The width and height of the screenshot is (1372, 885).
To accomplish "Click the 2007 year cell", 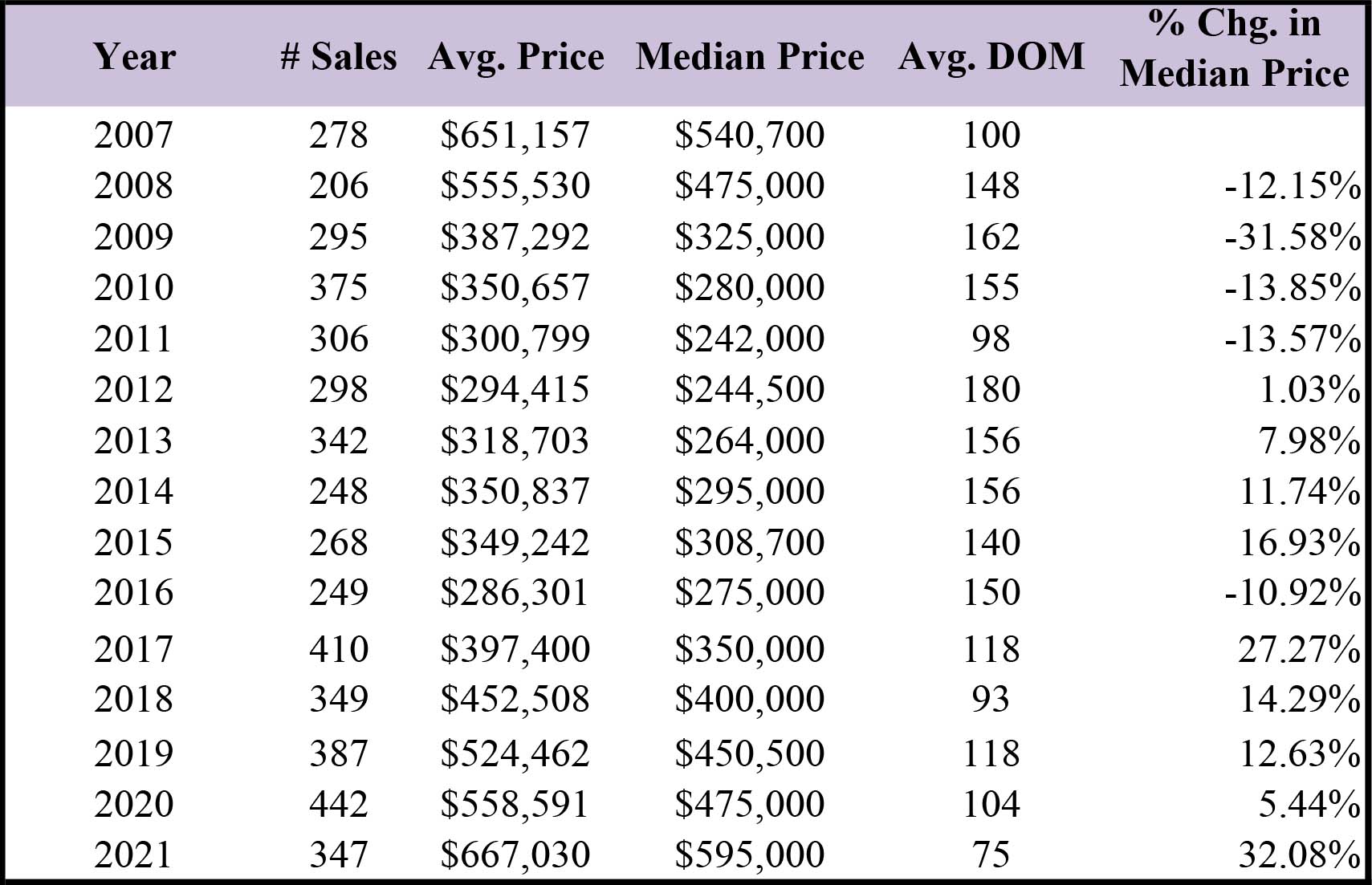I will click(133, 135).
